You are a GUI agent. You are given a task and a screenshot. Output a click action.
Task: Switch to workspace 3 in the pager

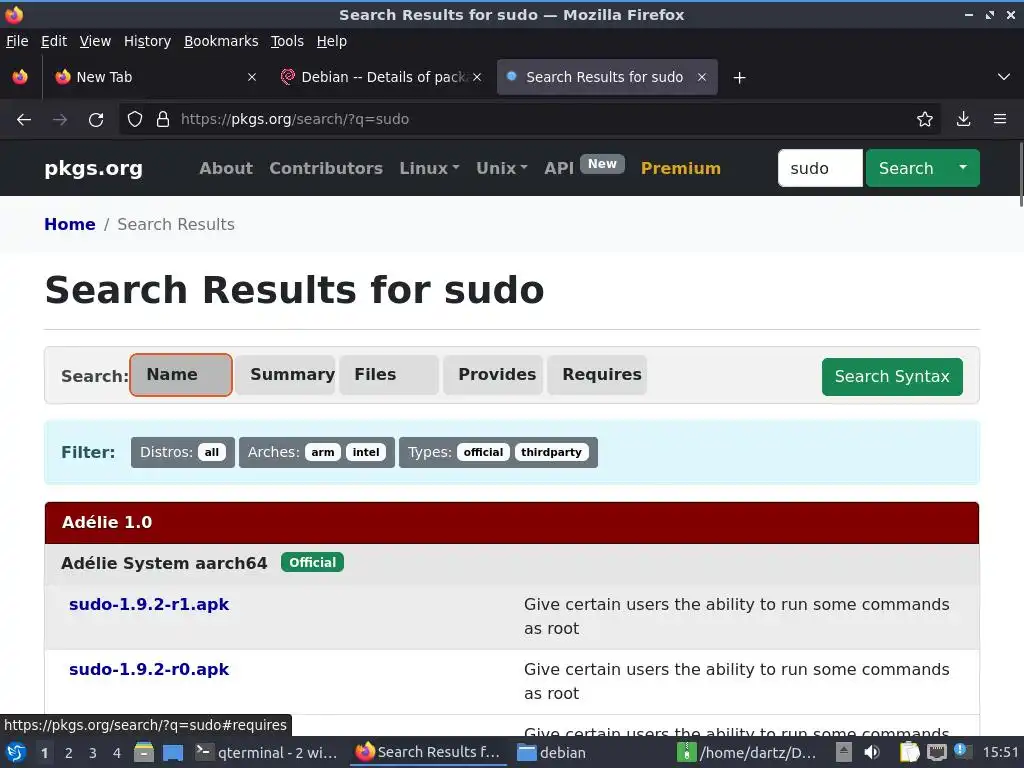(93, 753)
